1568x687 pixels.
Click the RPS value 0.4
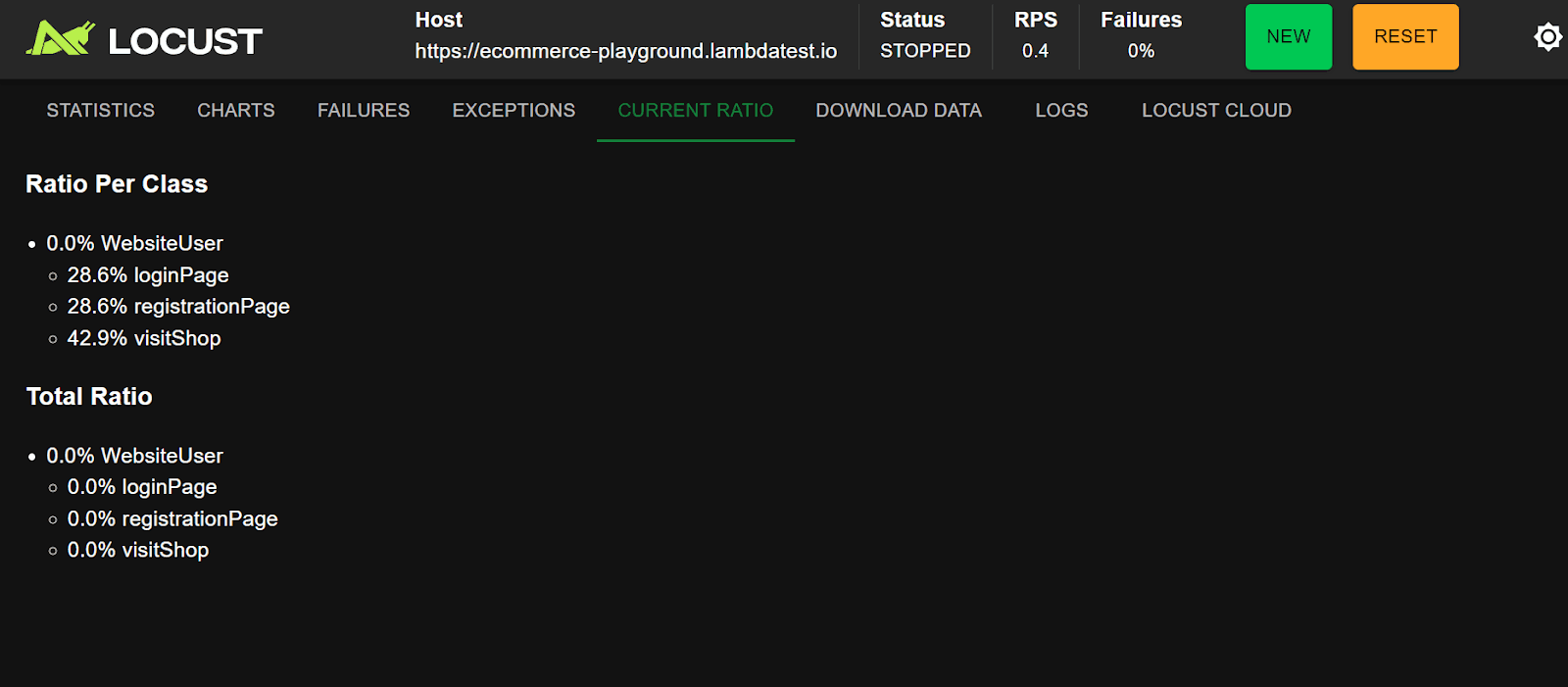pos(1035,51)
